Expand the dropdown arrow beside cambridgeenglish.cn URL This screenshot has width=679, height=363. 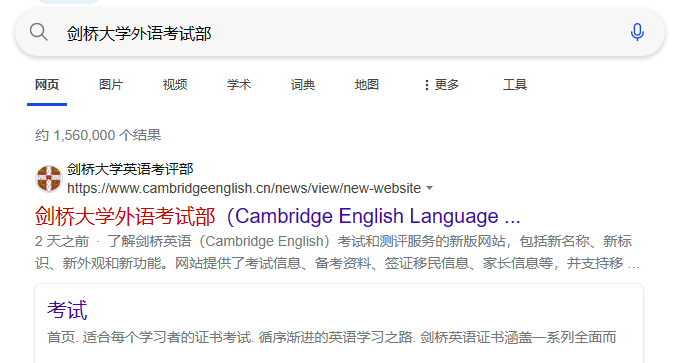(430, 188)
